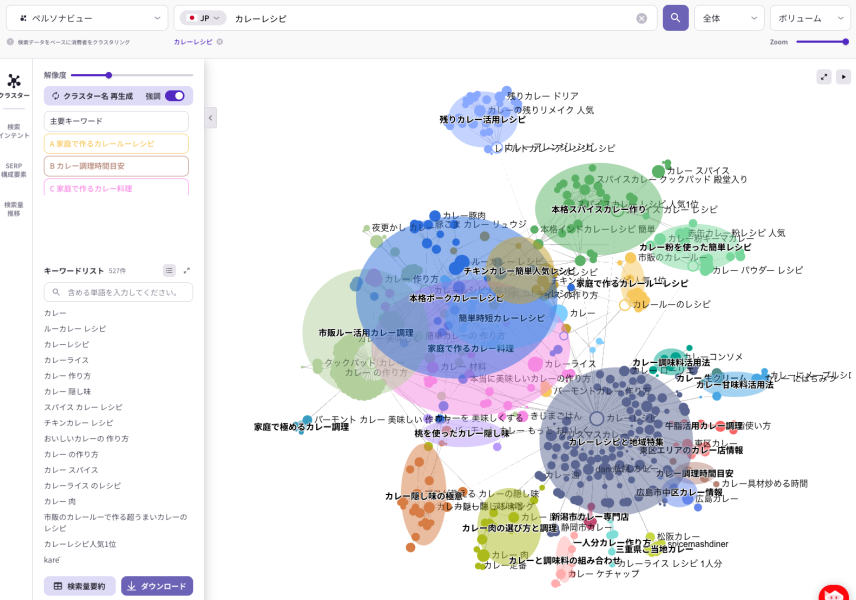Collapse the left panel with the chevron
Image resolution: width=856 pixels, height=600 pixels.
tap(211, 118)
